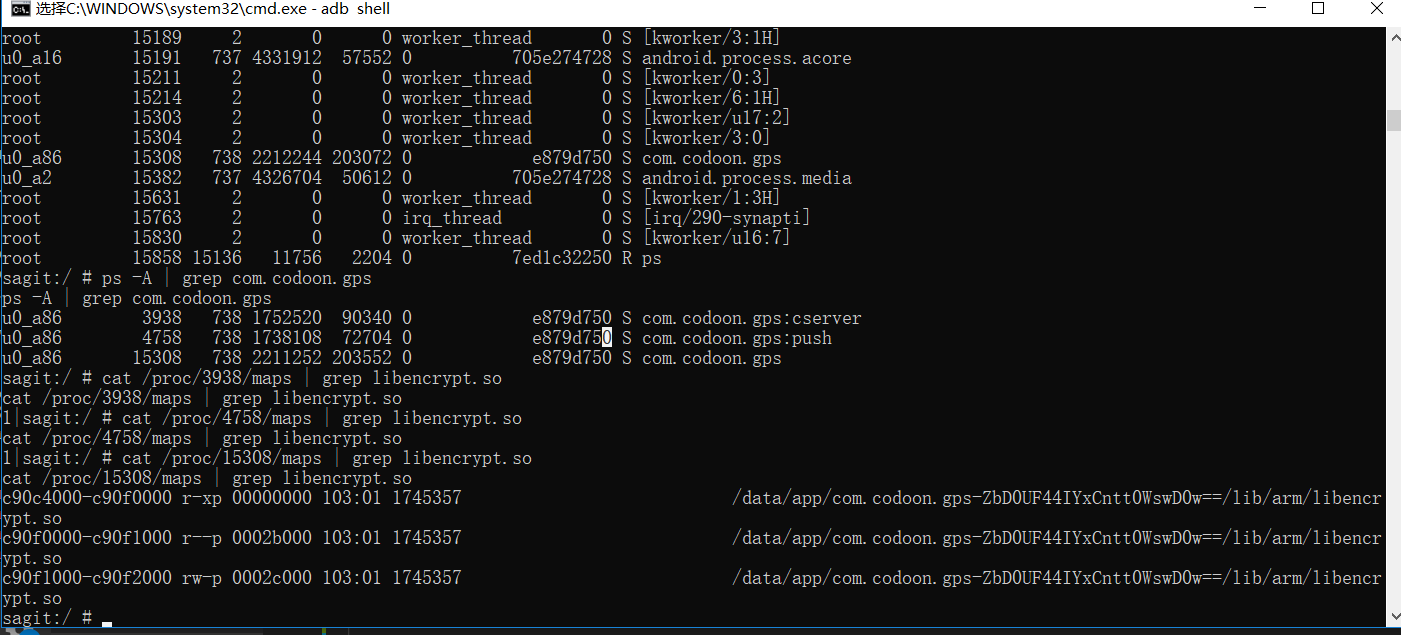Viewport: 1401px width, 635px height.
Task: Click memory value 4326704
Action: click(287, 178)
